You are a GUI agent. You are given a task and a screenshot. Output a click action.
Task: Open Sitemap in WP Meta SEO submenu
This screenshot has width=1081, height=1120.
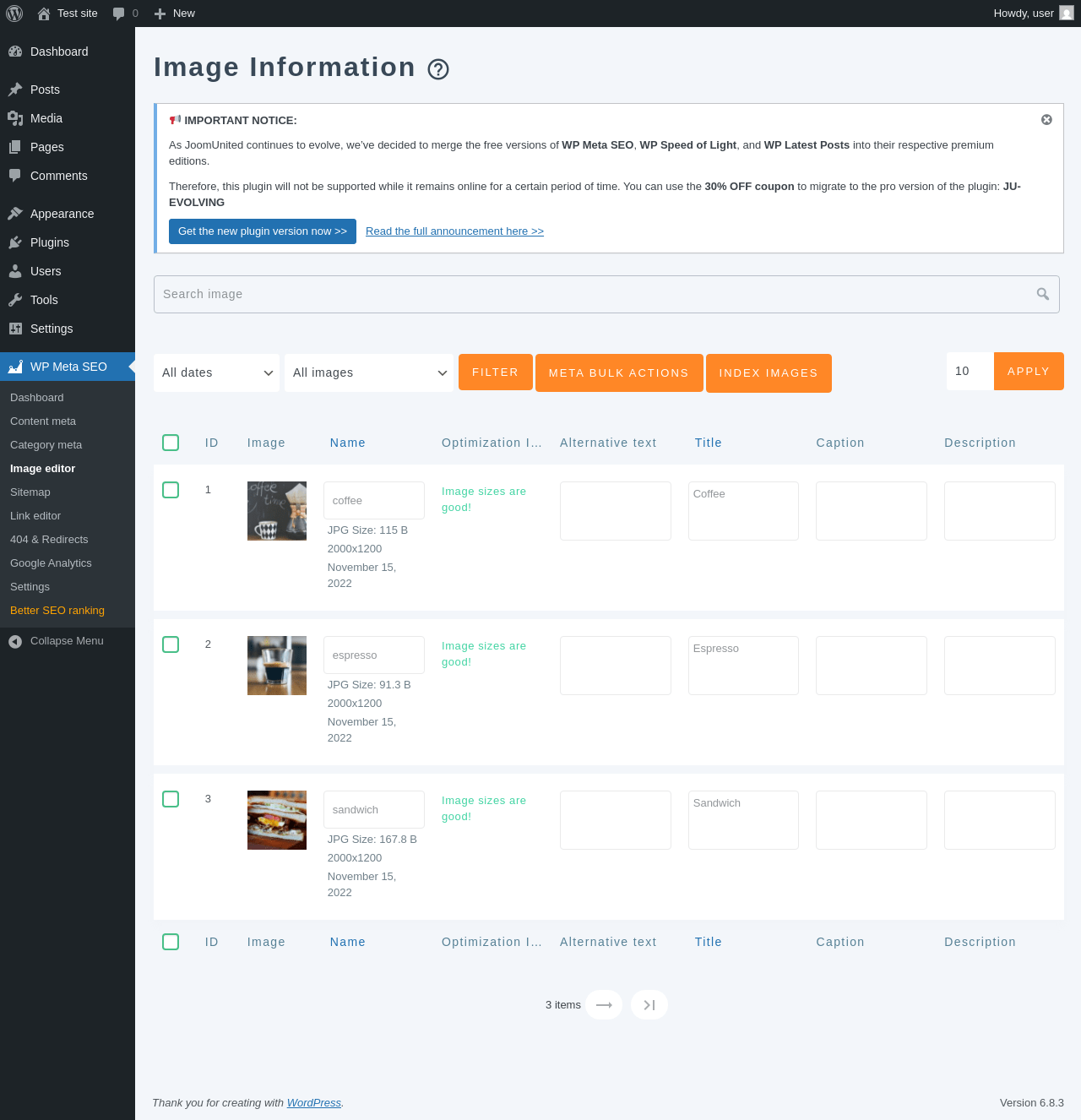(30, 492)
